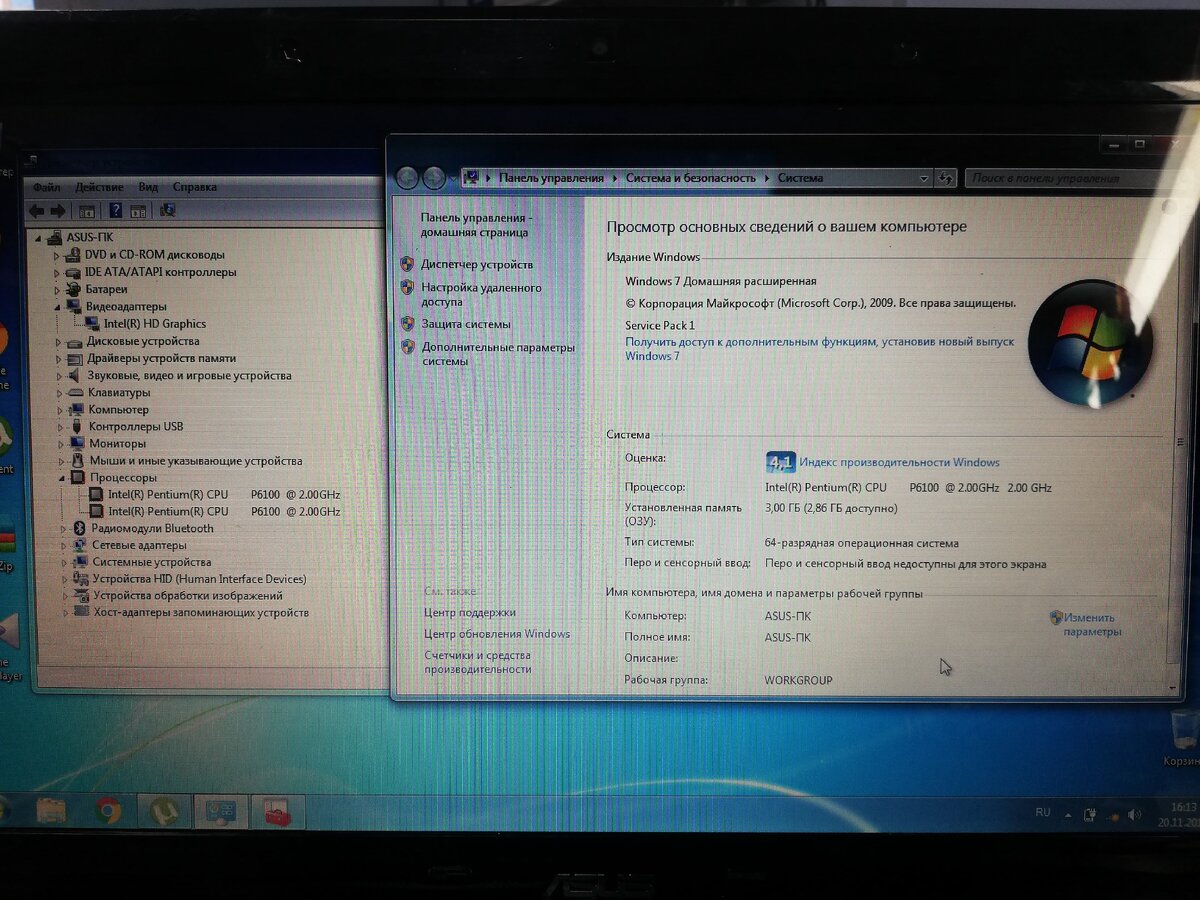Open the Файл menu
1200x900 pixels.
click(46, 187)
